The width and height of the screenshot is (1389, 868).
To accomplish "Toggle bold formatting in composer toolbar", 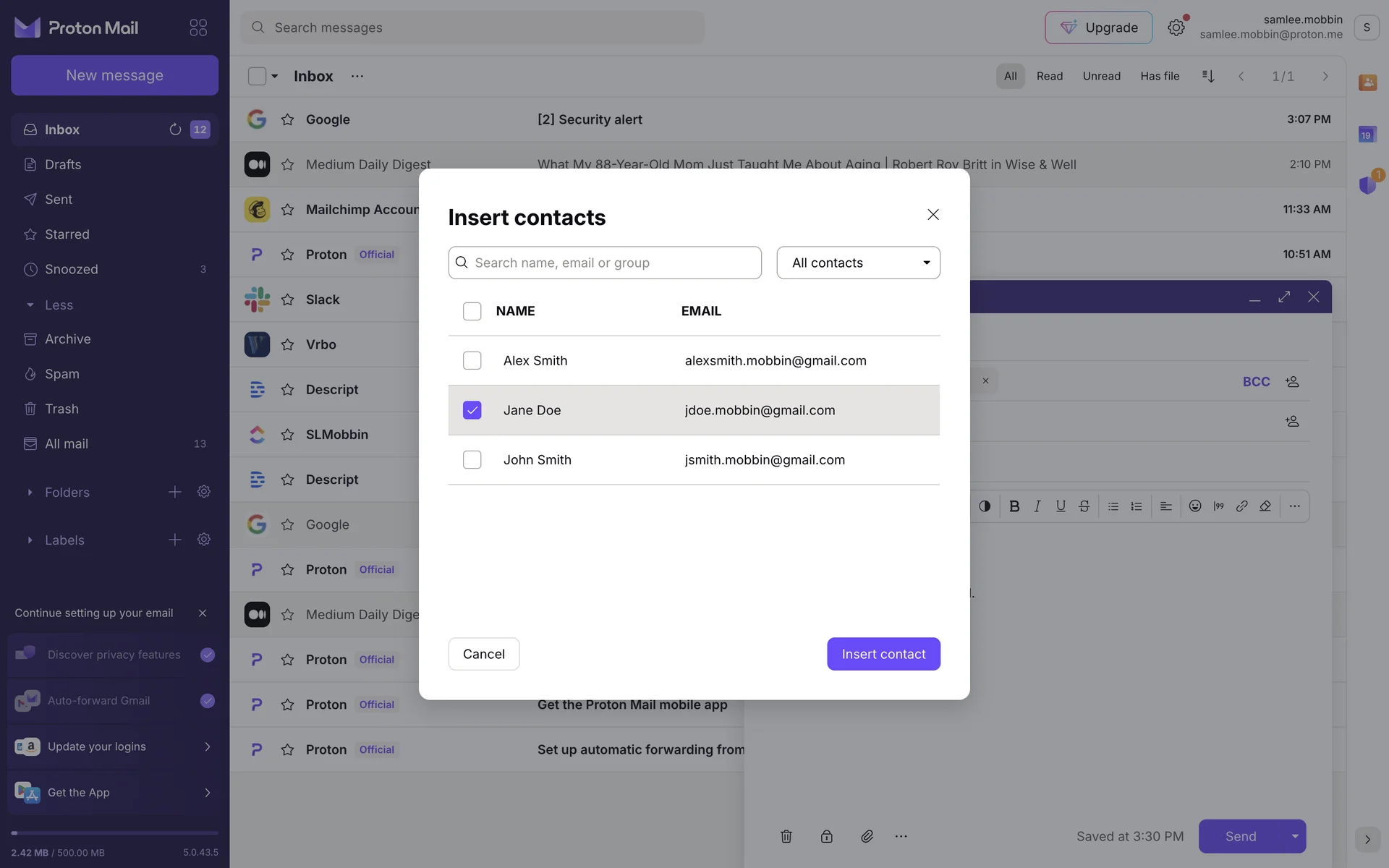I will pos(1014,506).
